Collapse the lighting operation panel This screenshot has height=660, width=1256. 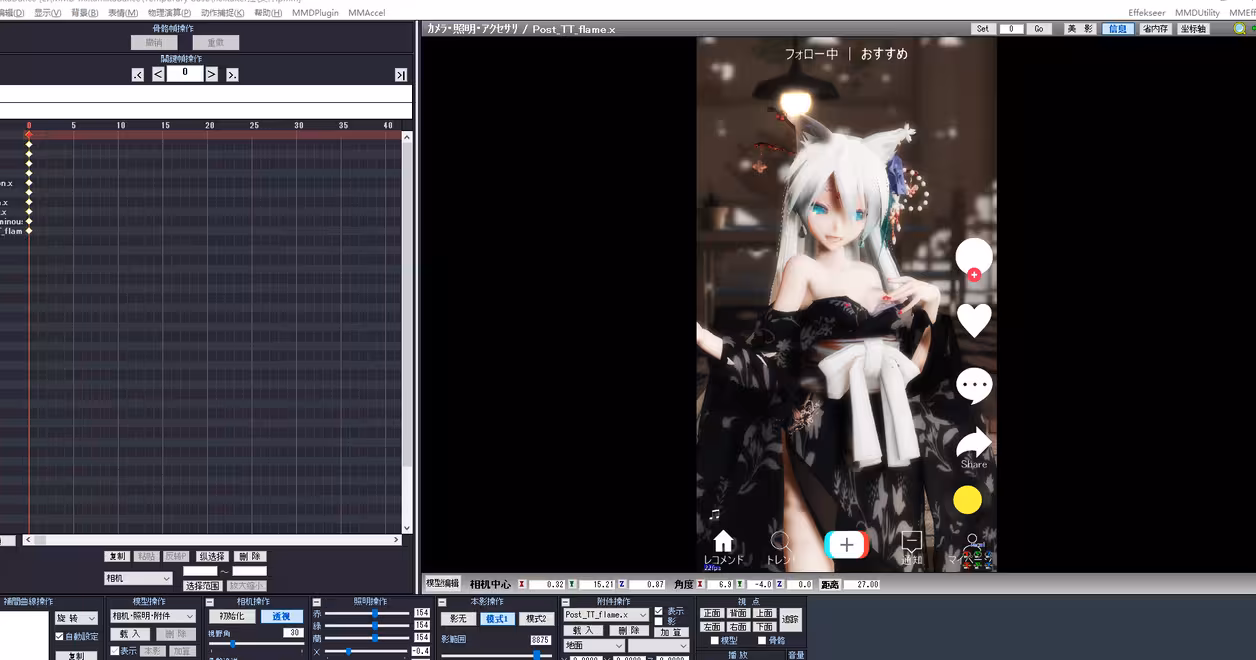pos(316,602)
